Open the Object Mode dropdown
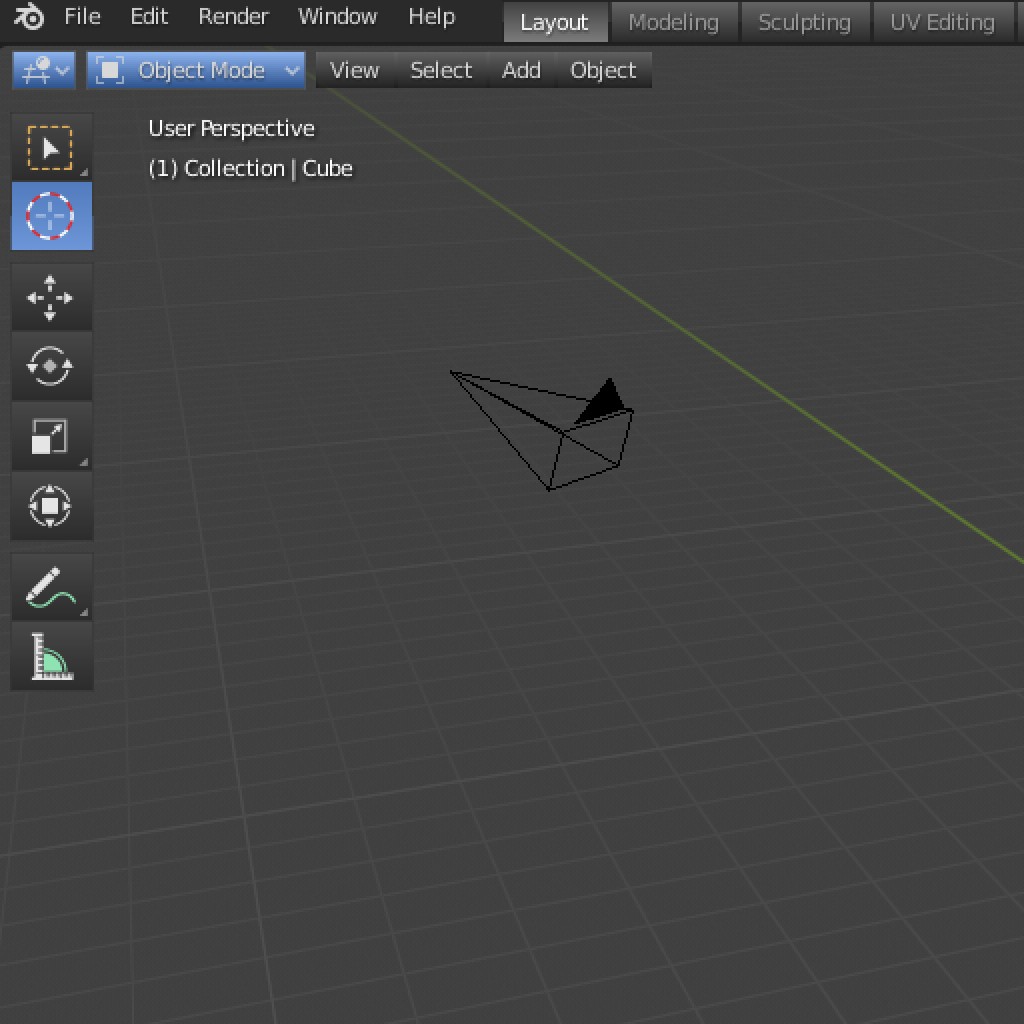The image size is (1024, 1024). tap(196, 71)
